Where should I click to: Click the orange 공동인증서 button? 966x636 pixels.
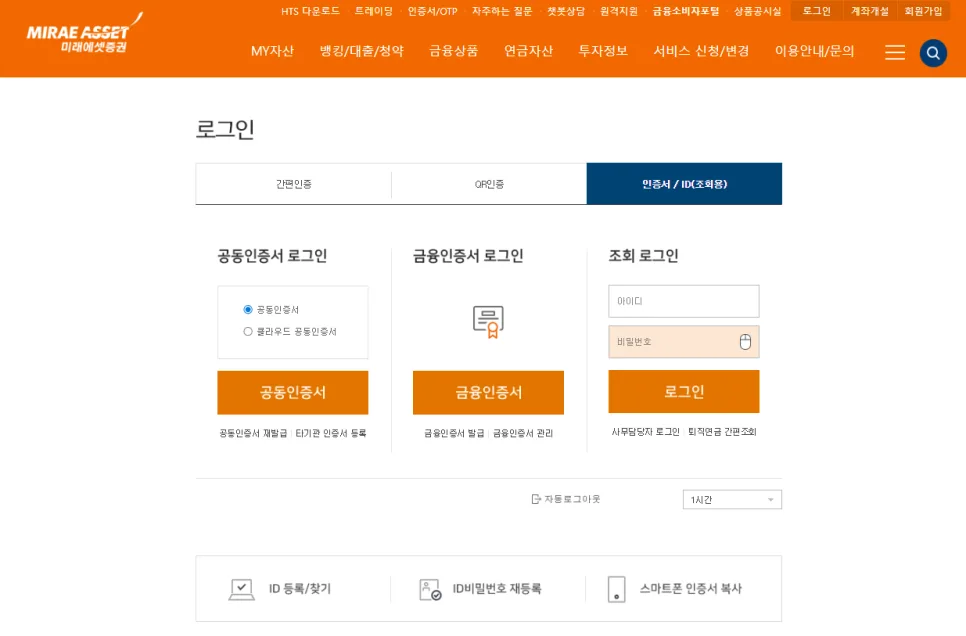(x=293, y=393)
